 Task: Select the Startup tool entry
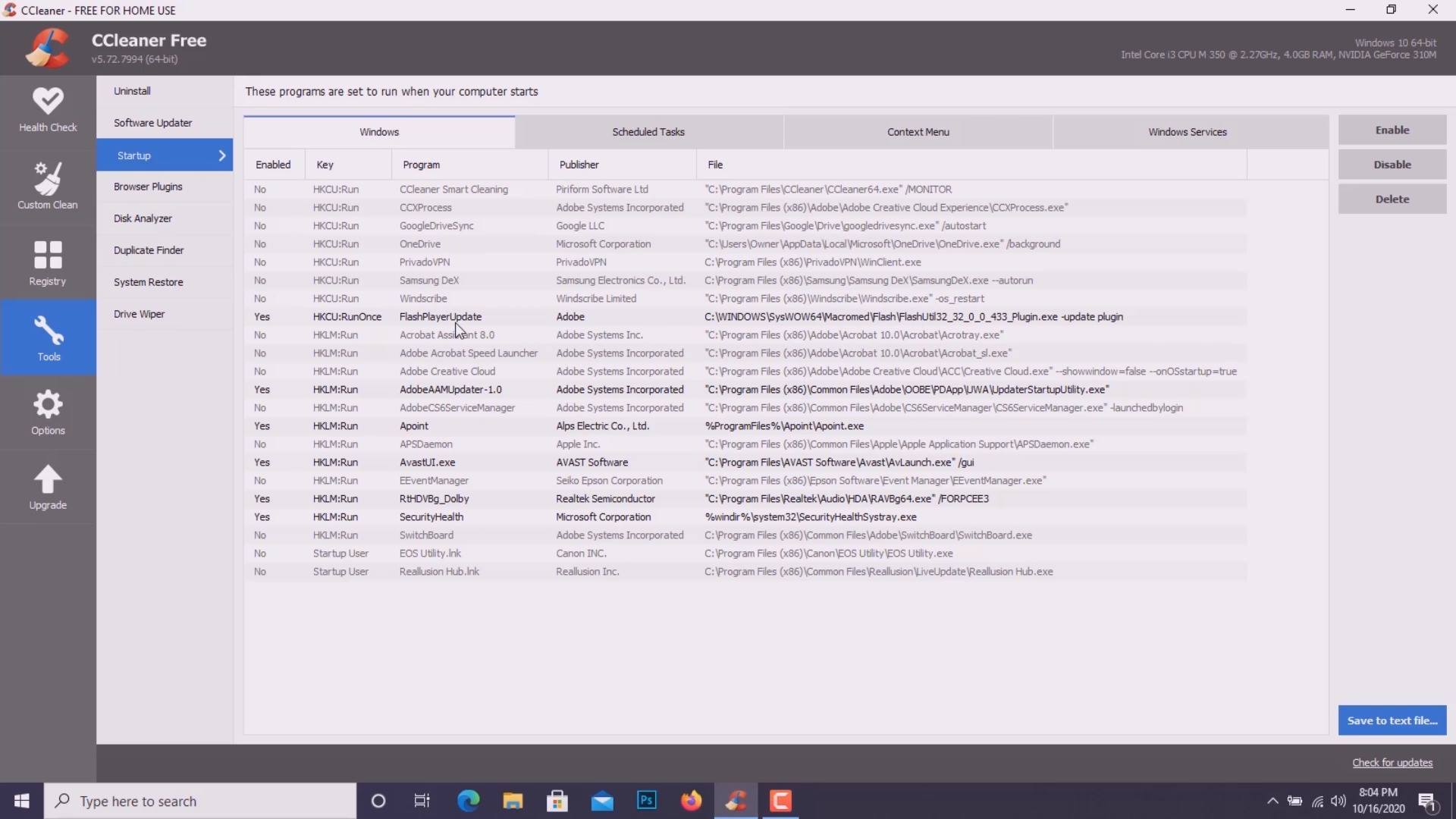(x=165, y=155)
